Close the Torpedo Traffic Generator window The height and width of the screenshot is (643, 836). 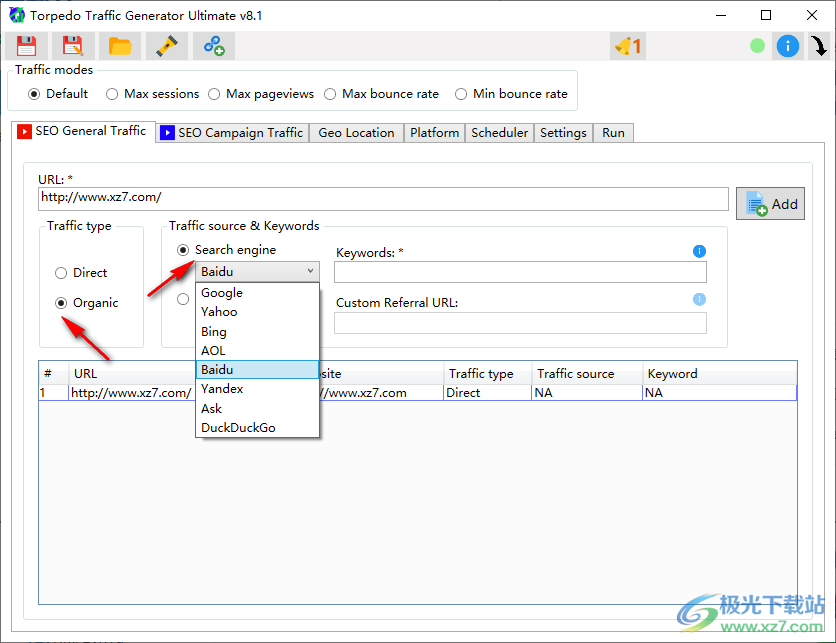[x=812, y=15]
